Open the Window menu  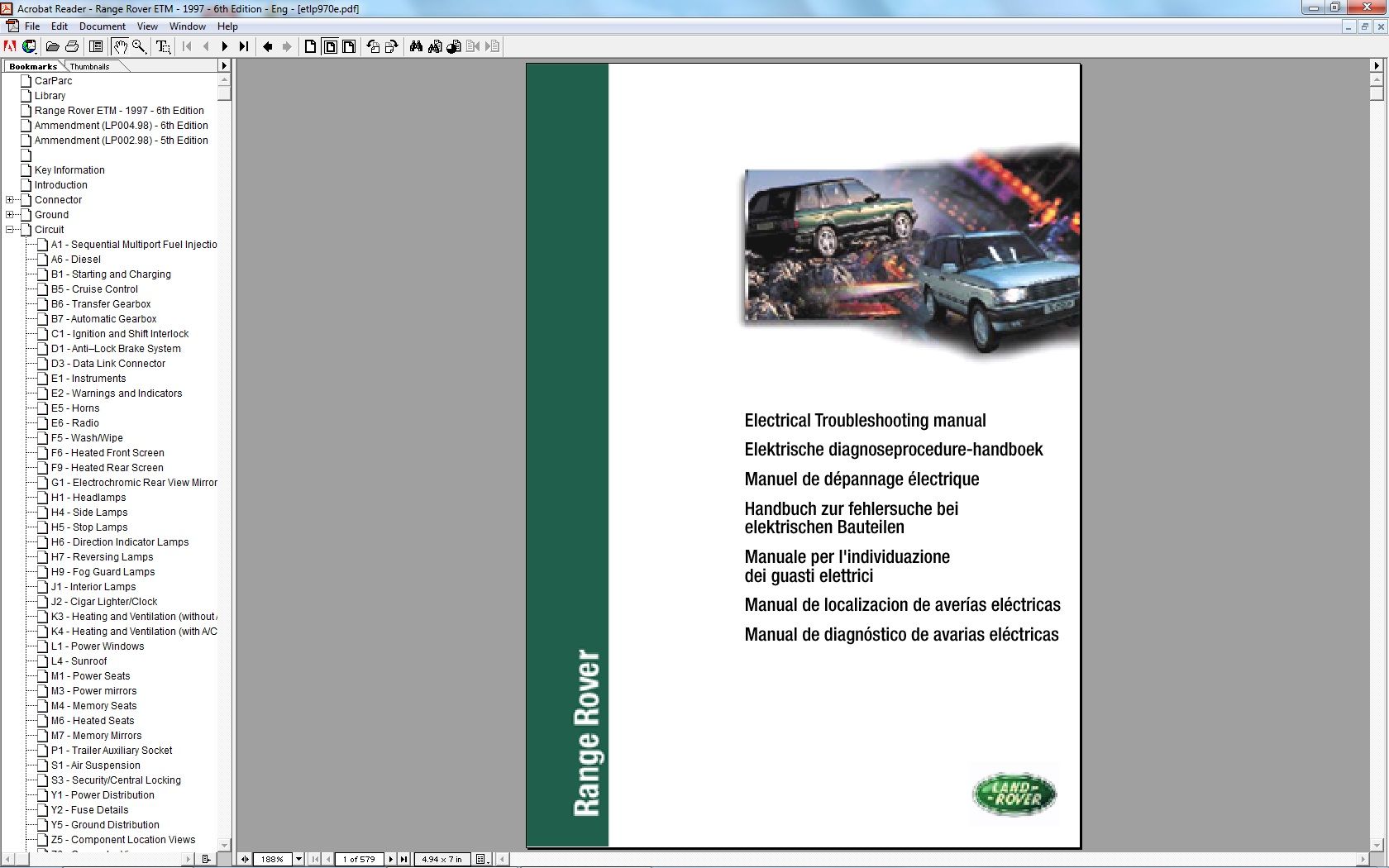(x=188, y=26)
